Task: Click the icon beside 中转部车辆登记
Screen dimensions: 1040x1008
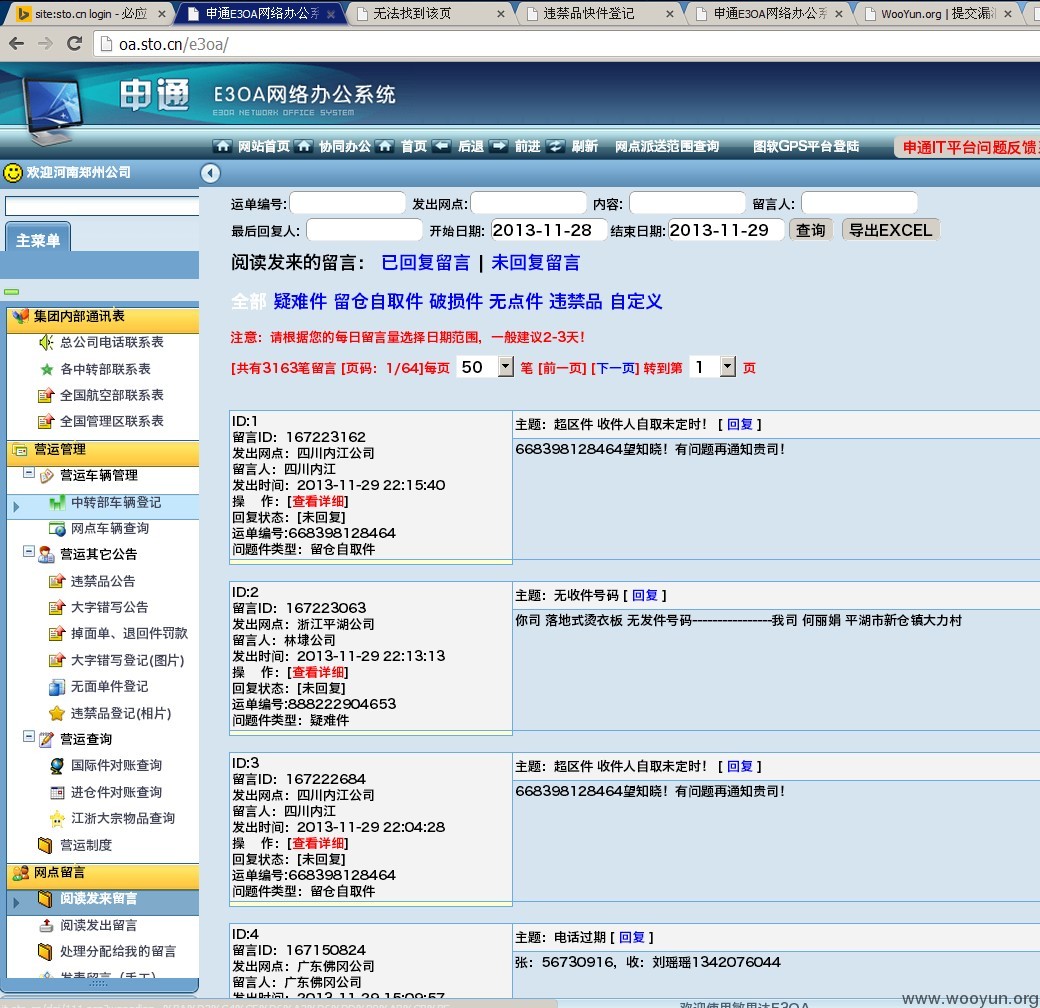Action: (57, 503)
